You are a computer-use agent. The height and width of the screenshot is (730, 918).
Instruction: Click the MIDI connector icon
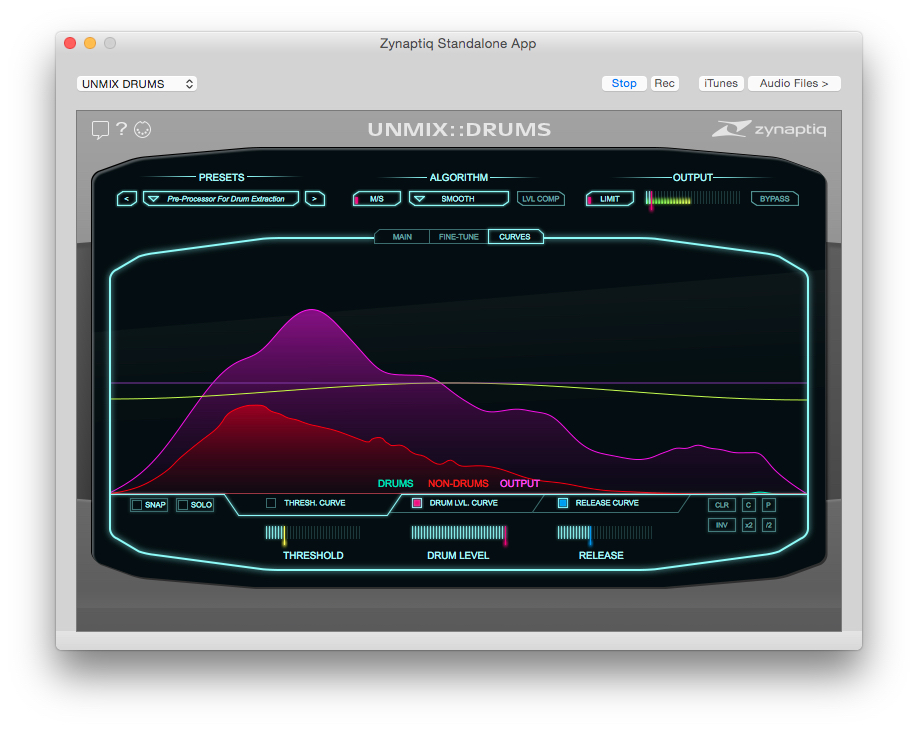click(x=142, y=130)
